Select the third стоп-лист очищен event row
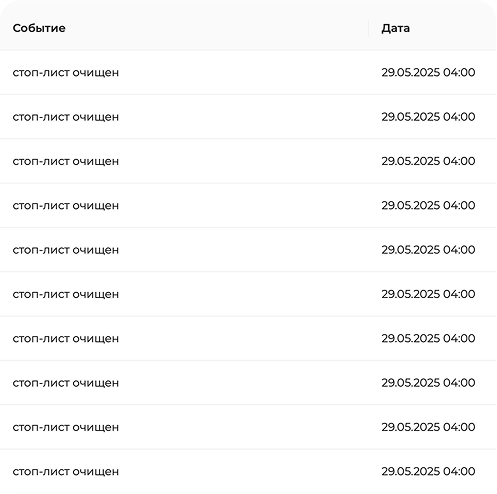The width and height of the screenshot is (497, 494). 248,161
